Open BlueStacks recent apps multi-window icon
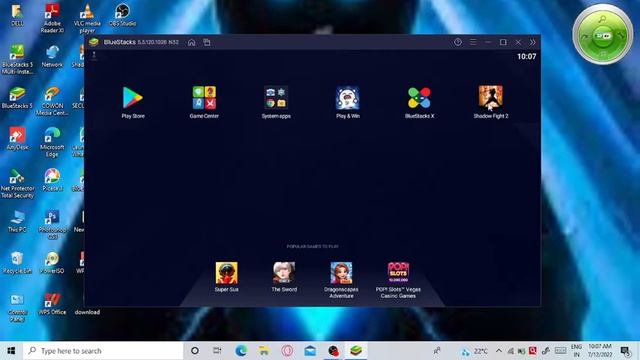 207,42
